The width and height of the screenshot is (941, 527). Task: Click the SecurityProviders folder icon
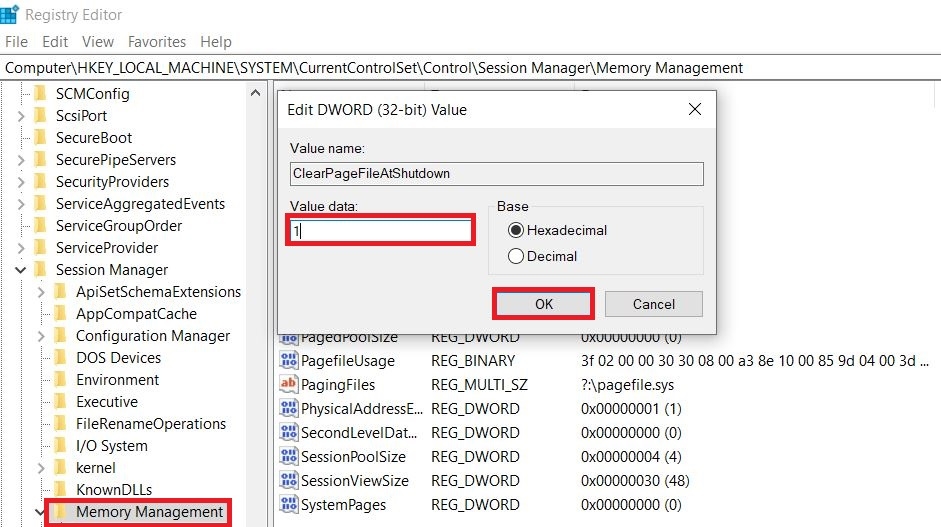tap(40, 182)
